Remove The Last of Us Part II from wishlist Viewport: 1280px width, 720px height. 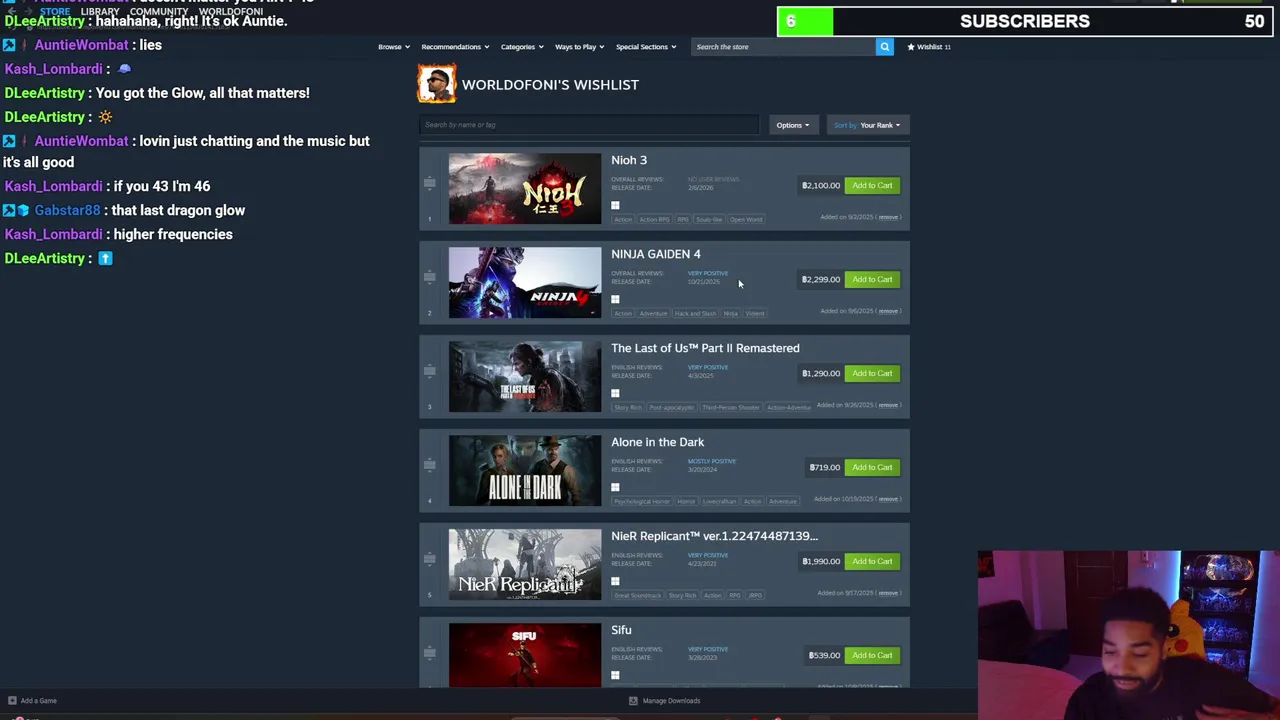[888, 405]
